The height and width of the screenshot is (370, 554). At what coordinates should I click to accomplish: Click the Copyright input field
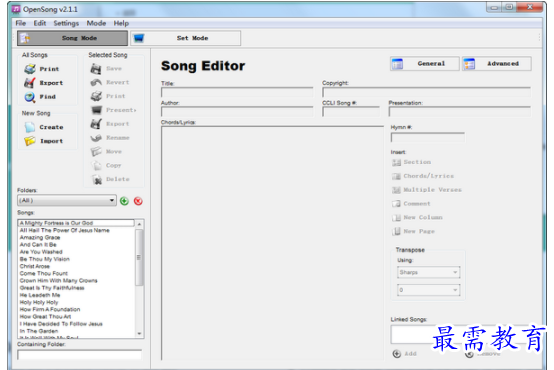coord(426,92)
